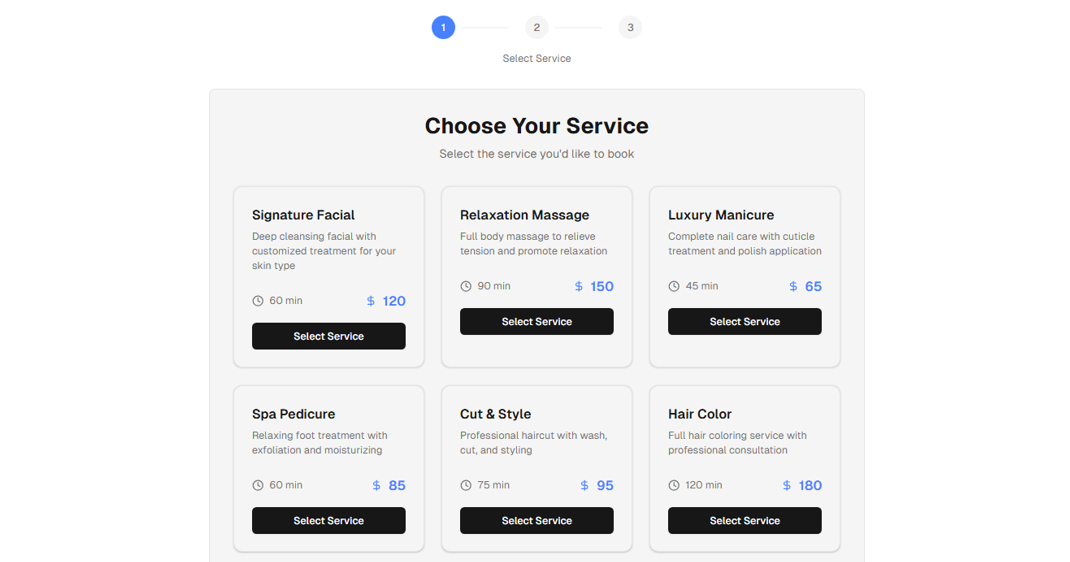Click the Choose Your Service heading
Image resolution: width=1070 pixels, height=562 pixels.
click(x=536, y=125)
